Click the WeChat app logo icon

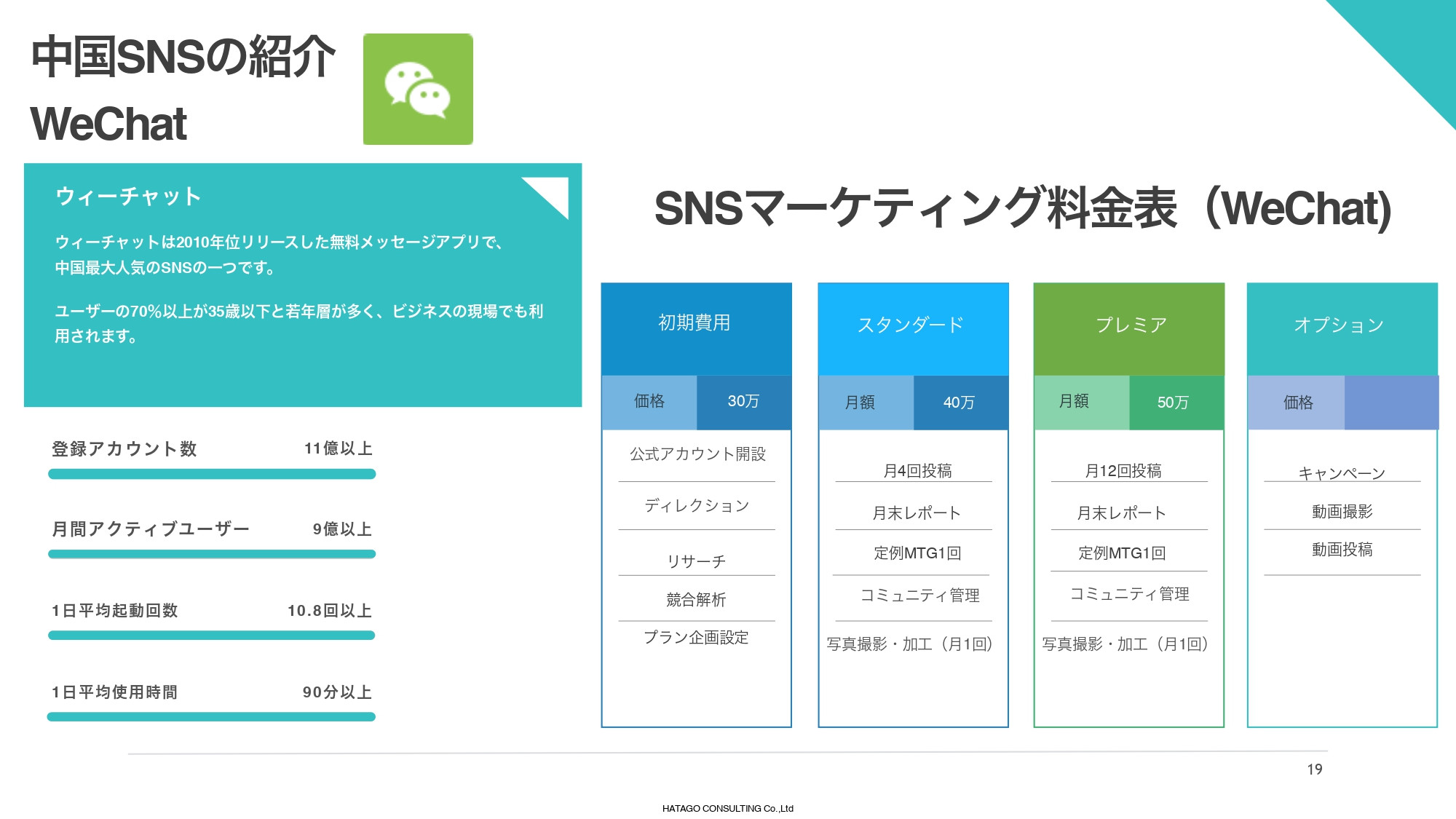[419, 89]
